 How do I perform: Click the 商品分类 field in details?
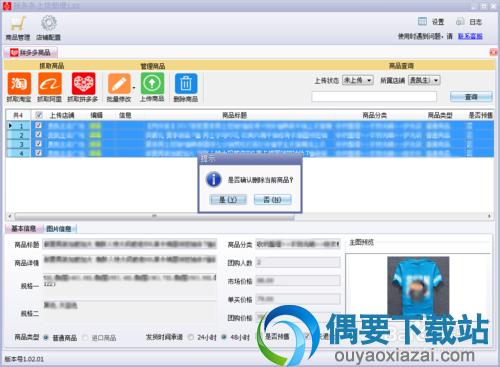[x=298, y=244]
